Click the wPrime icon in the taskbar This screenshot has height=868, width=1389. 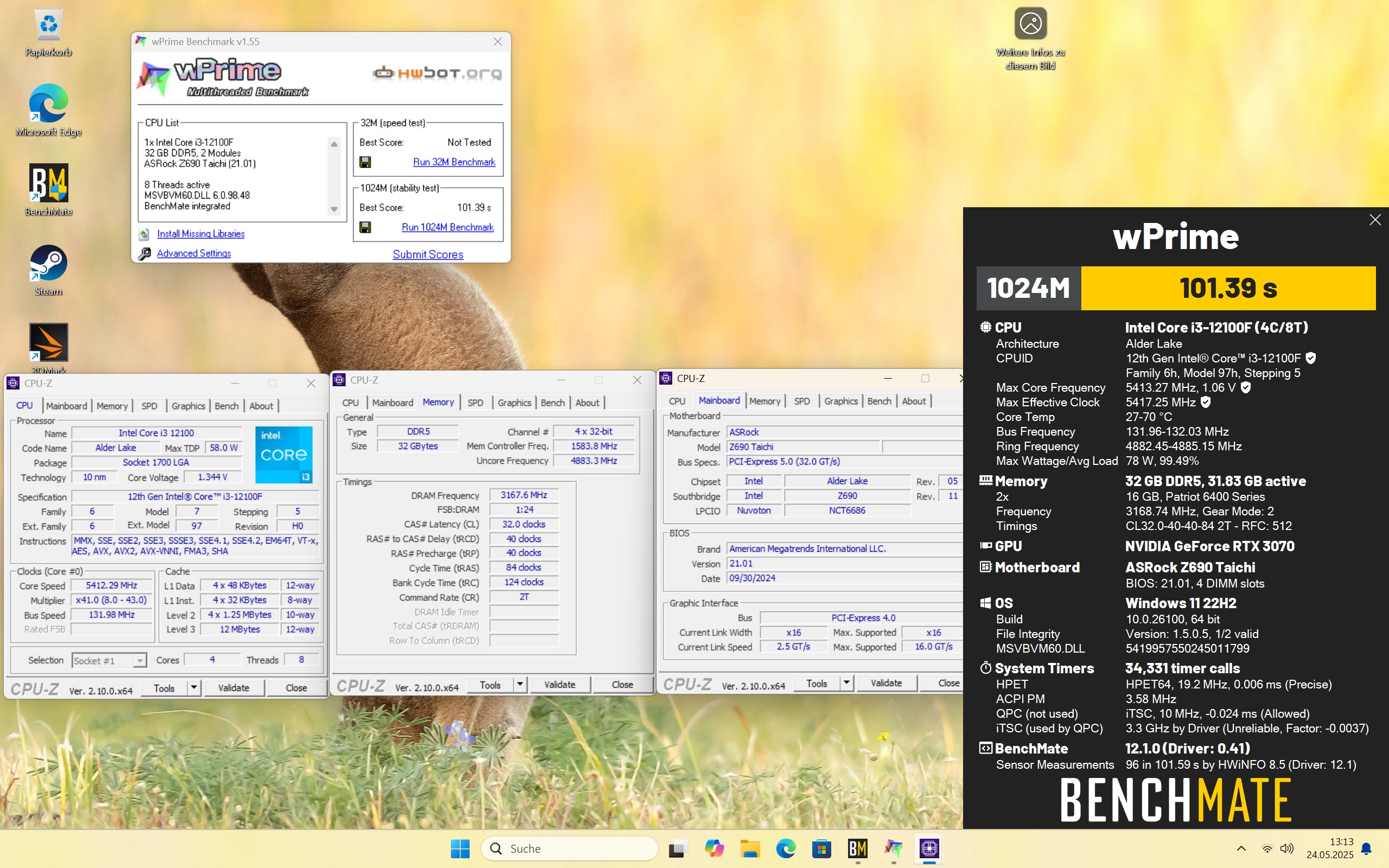pyautogui.click(x=893, y=848)
